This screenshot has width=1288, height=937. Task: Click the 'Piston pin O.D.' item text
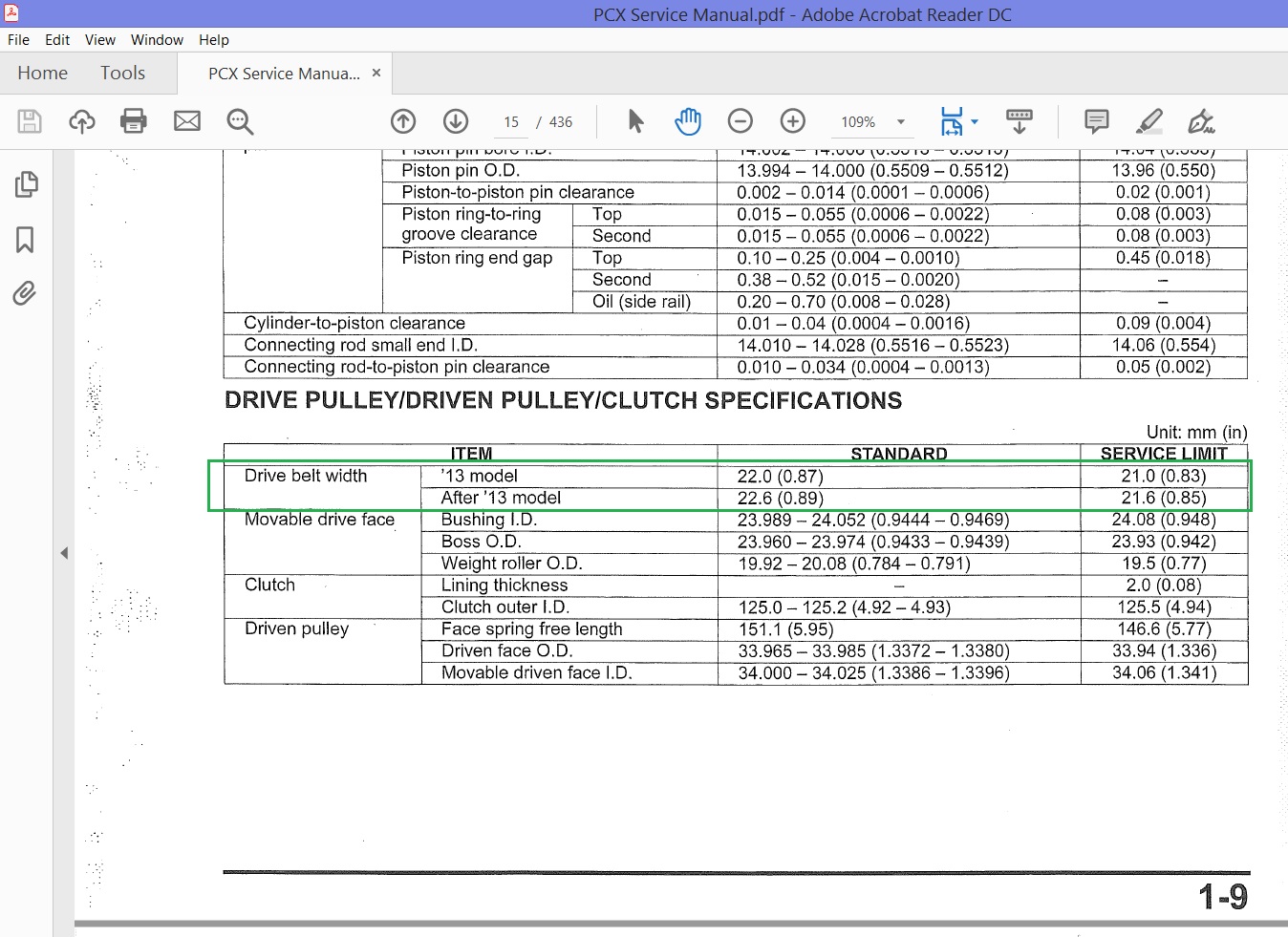tap(461, 171)
